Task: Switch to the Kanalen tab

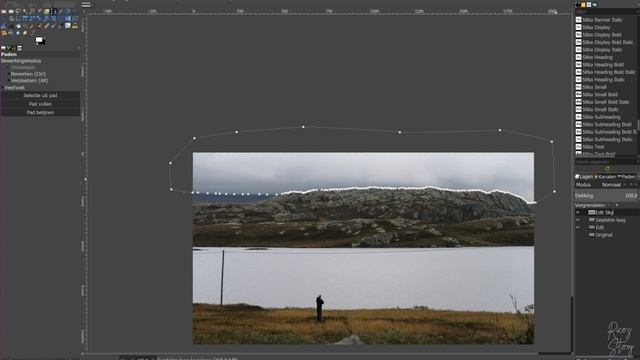Action: (605, 177)
